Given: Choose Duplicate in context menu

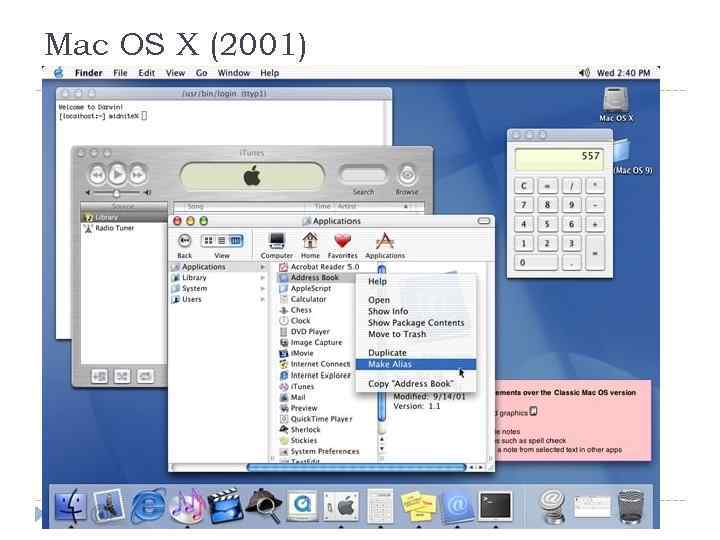Looking at the screenshot, I should coord(416,353).
